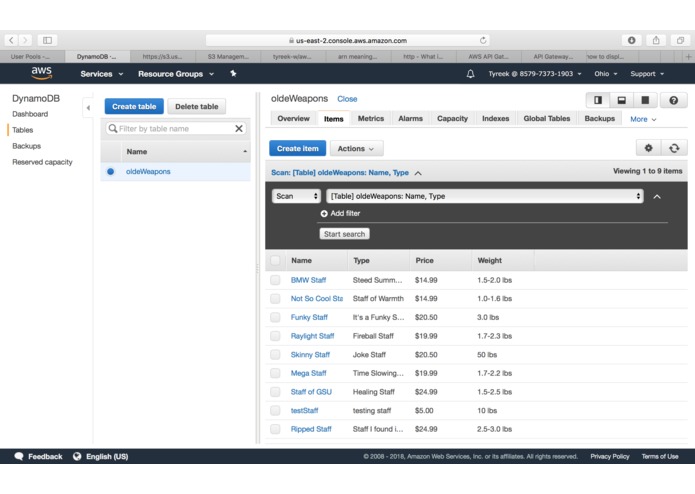
Task: Check the Mega Staff row checkbox
Action: [275, 373]
